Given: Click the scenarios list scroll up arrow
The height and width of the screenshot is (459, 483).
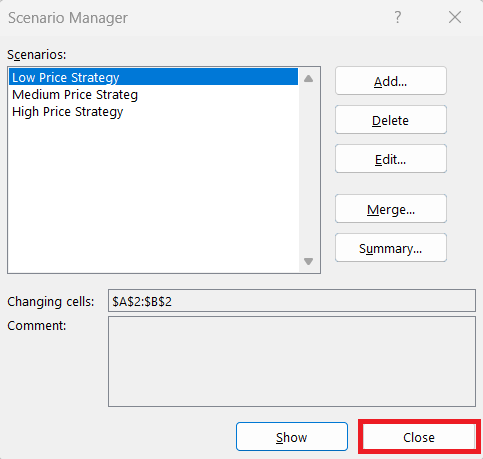Looking at the screenshot, I should click(308, 79).
